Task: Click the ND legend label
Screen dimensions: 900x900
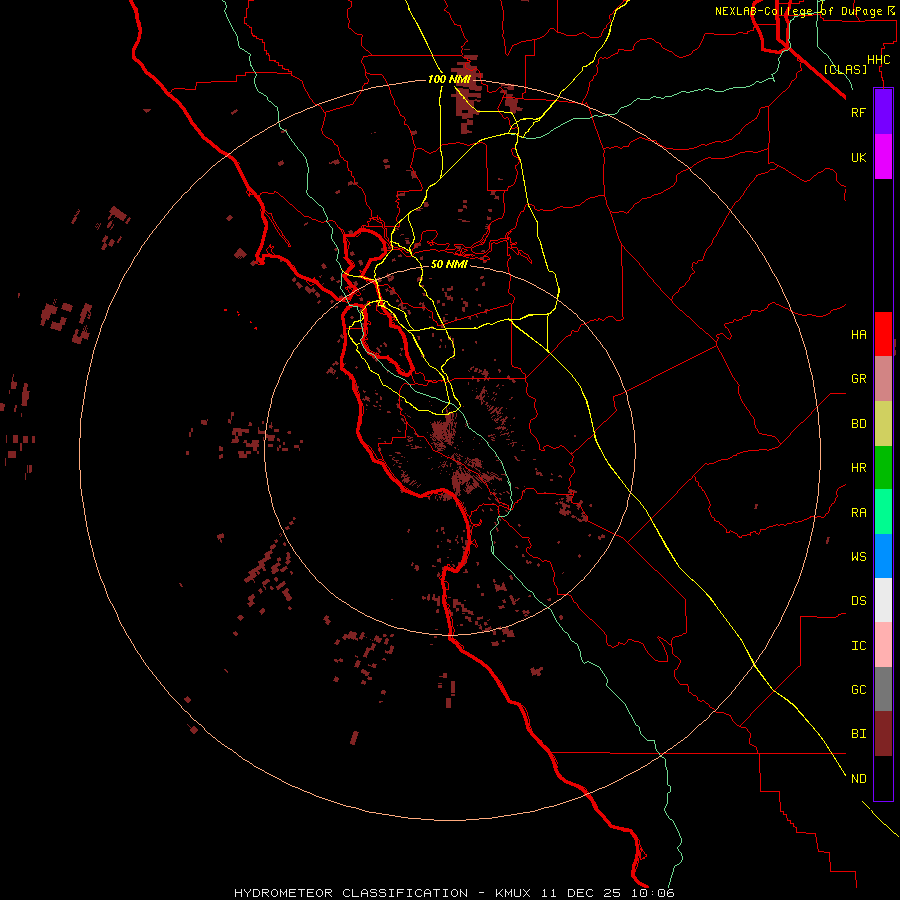Action: point(858,779)
